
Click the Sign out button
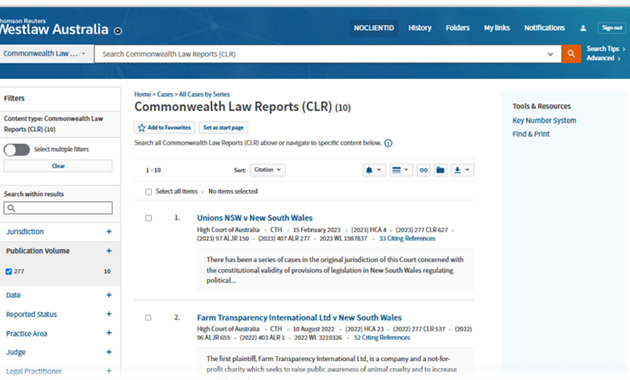(x=612, y=28)
